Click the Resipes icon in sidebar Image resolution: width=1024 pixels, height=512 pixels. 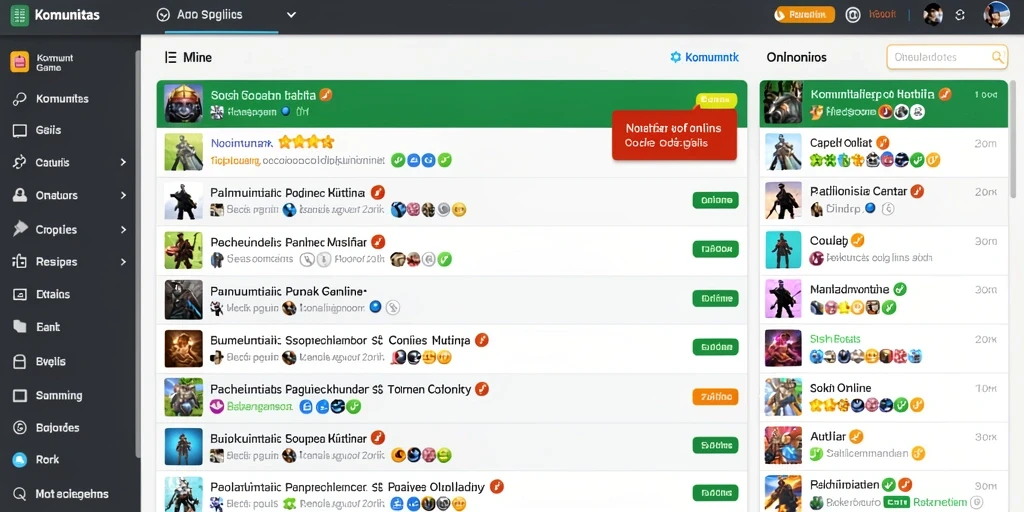(x=20, y=262)
